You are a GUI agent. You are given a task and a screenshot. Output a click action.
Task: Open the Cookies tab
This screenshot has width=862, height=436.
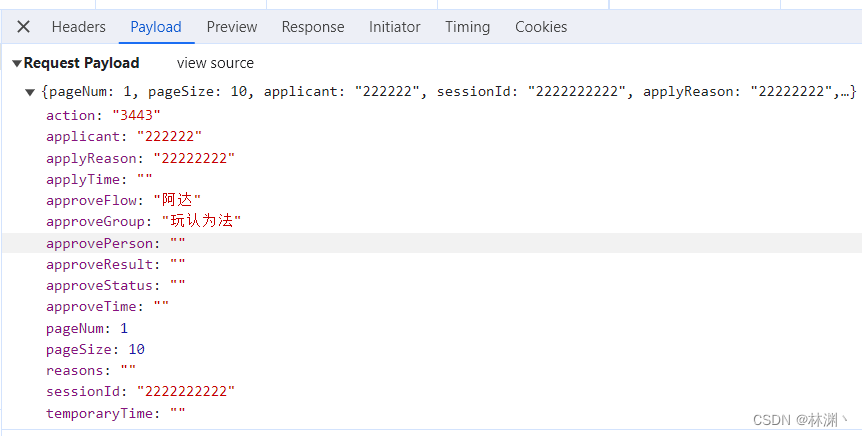coord(541,27)
